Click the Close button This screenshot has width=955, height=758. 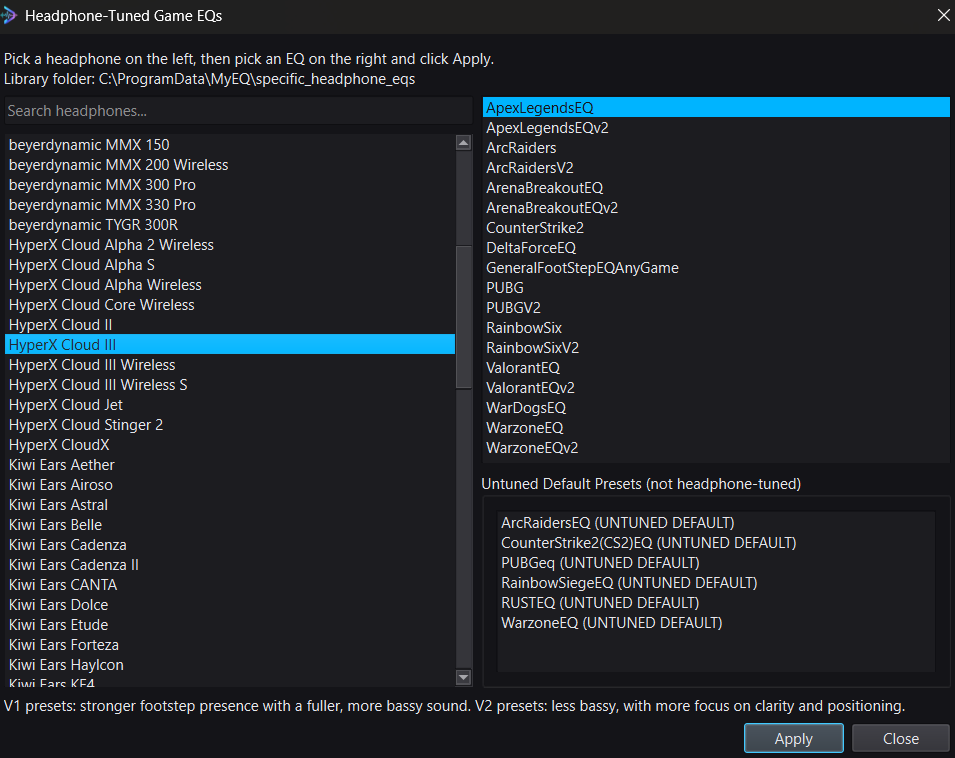click(900, 739)
